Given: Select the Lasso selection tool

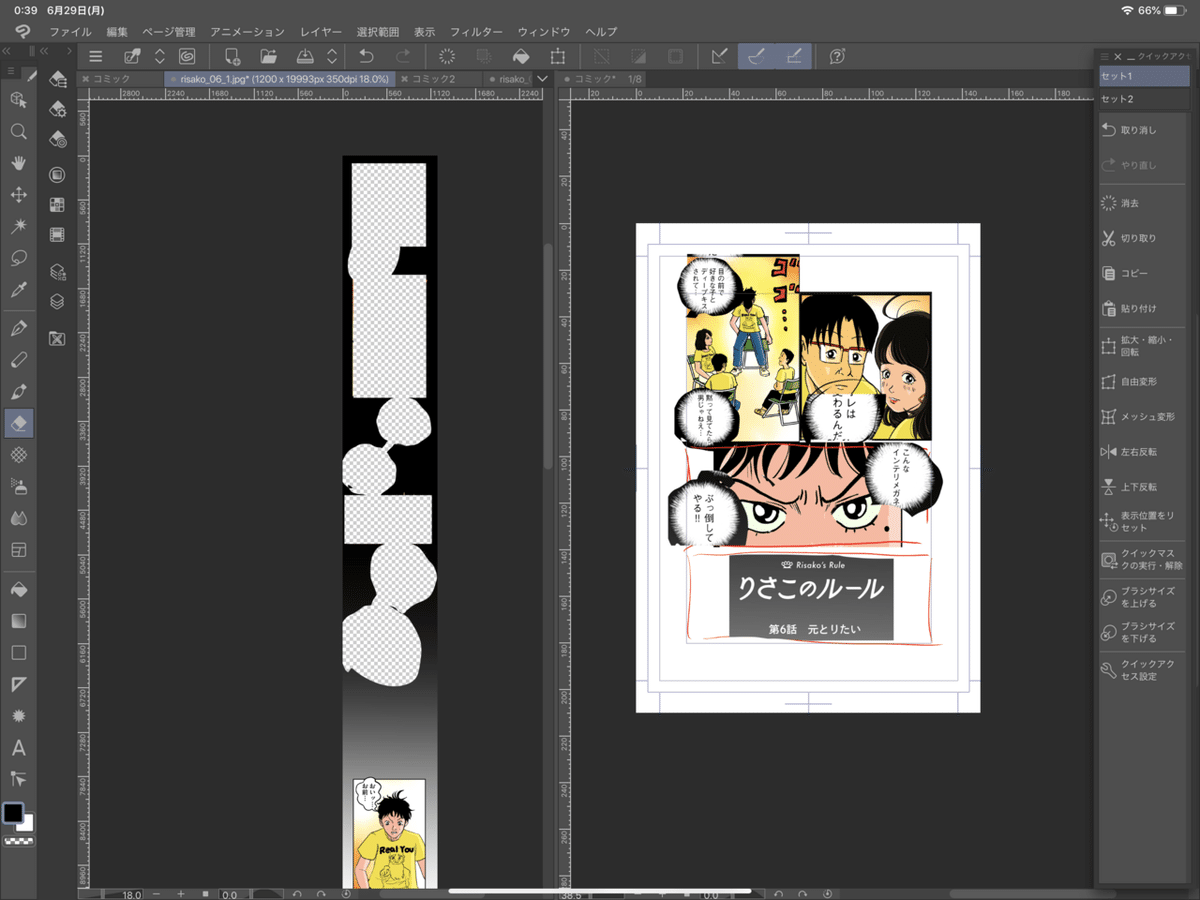Looking at the screenshot, I should (18, 258).
